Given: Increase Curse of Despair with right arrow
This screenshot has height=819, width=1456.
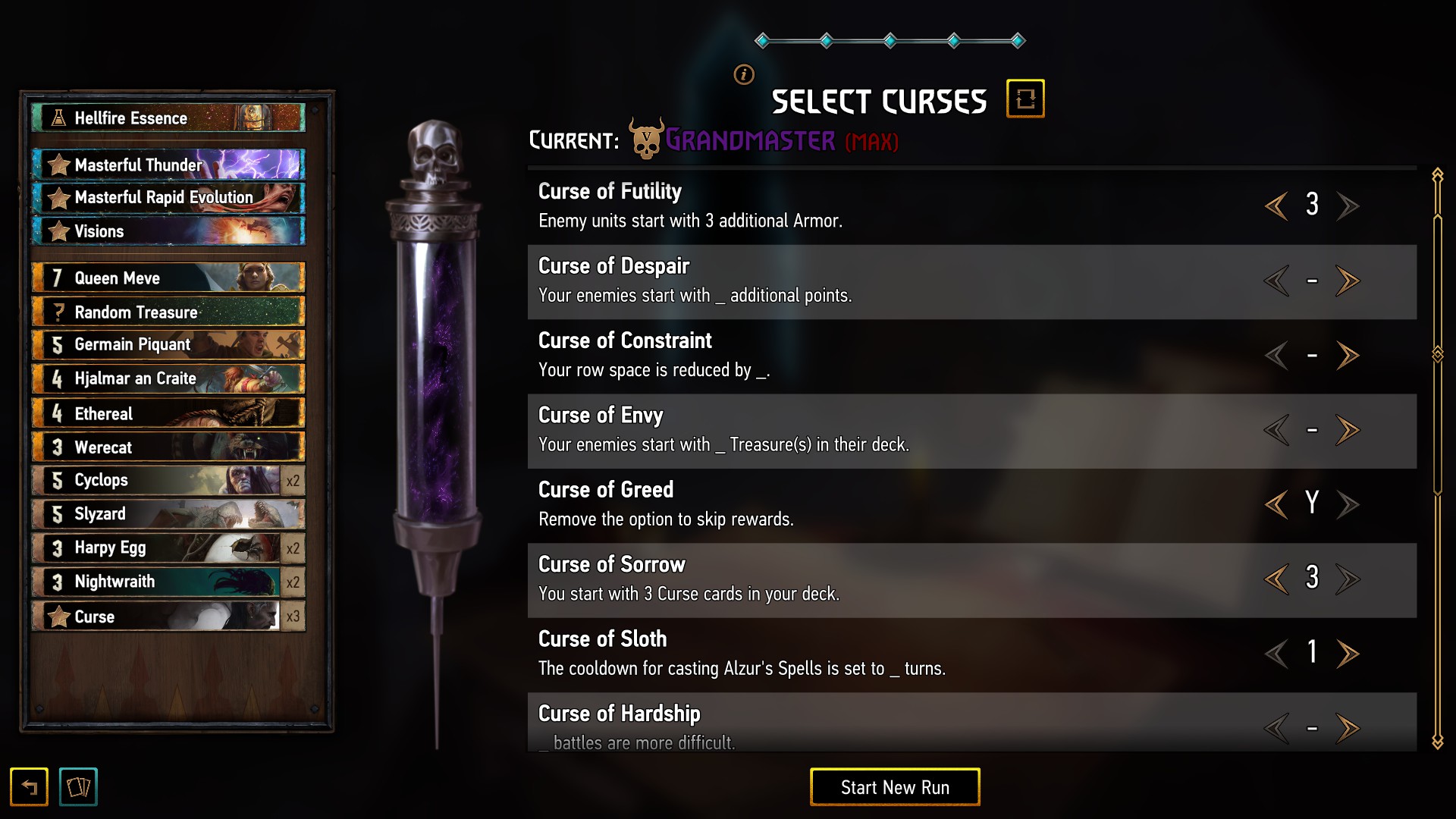Looking at the screenshot, I should coord(1348,281).
